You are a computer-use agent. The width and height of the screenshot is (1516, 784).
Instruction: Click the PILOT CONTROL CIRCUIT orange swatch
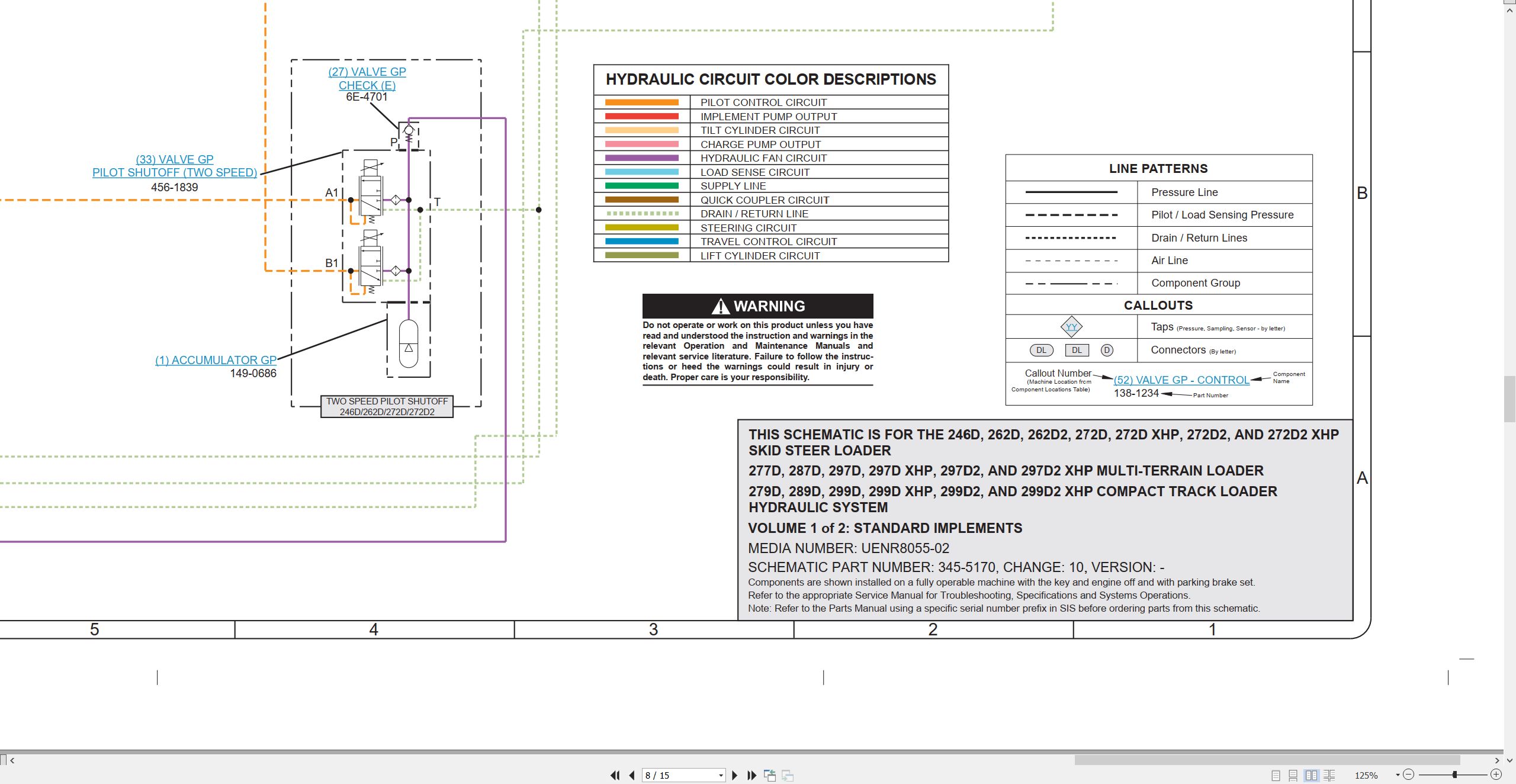tap(641, 102)
